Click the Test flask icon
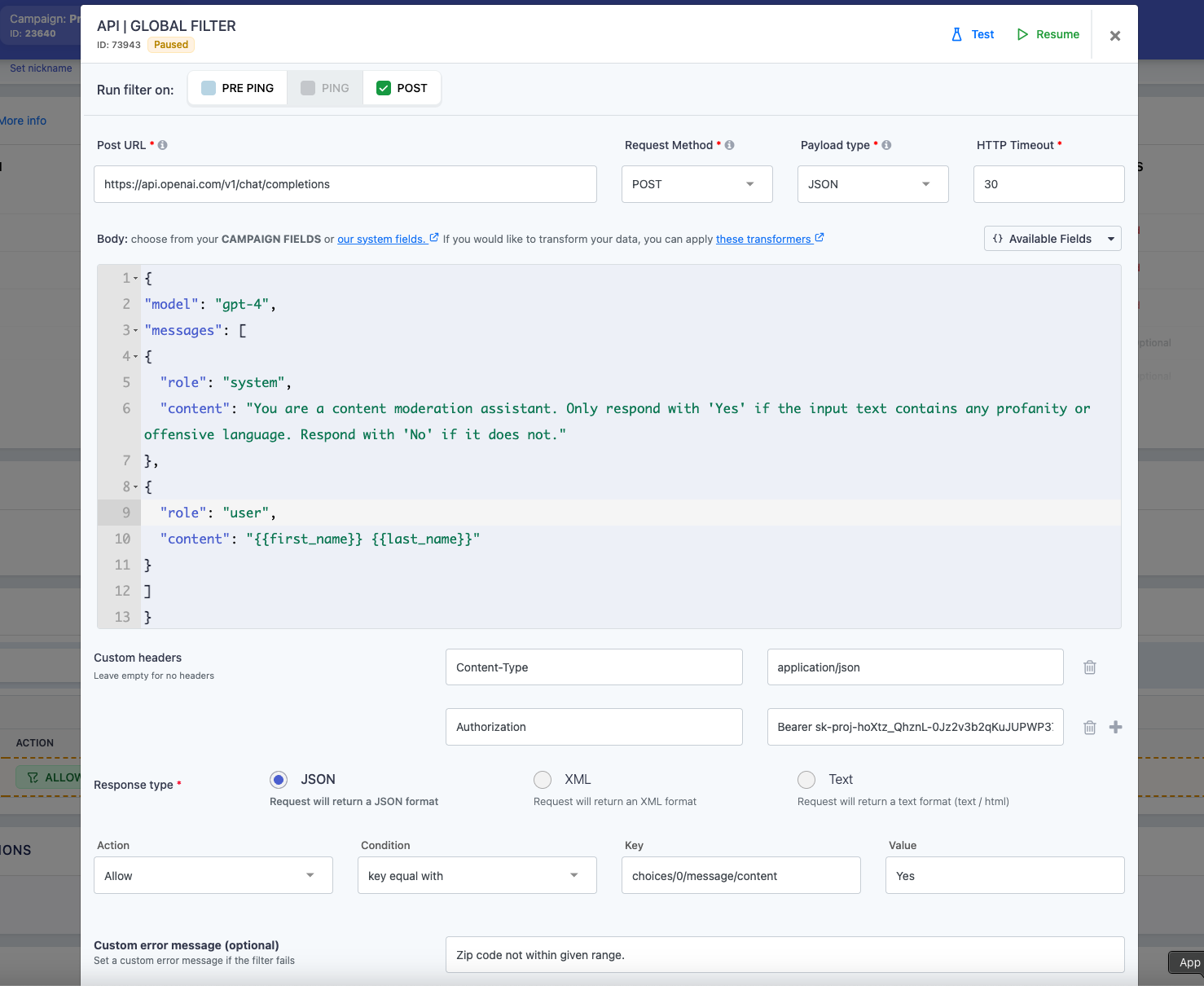The image size is (1204, 986). coord(956,34)
